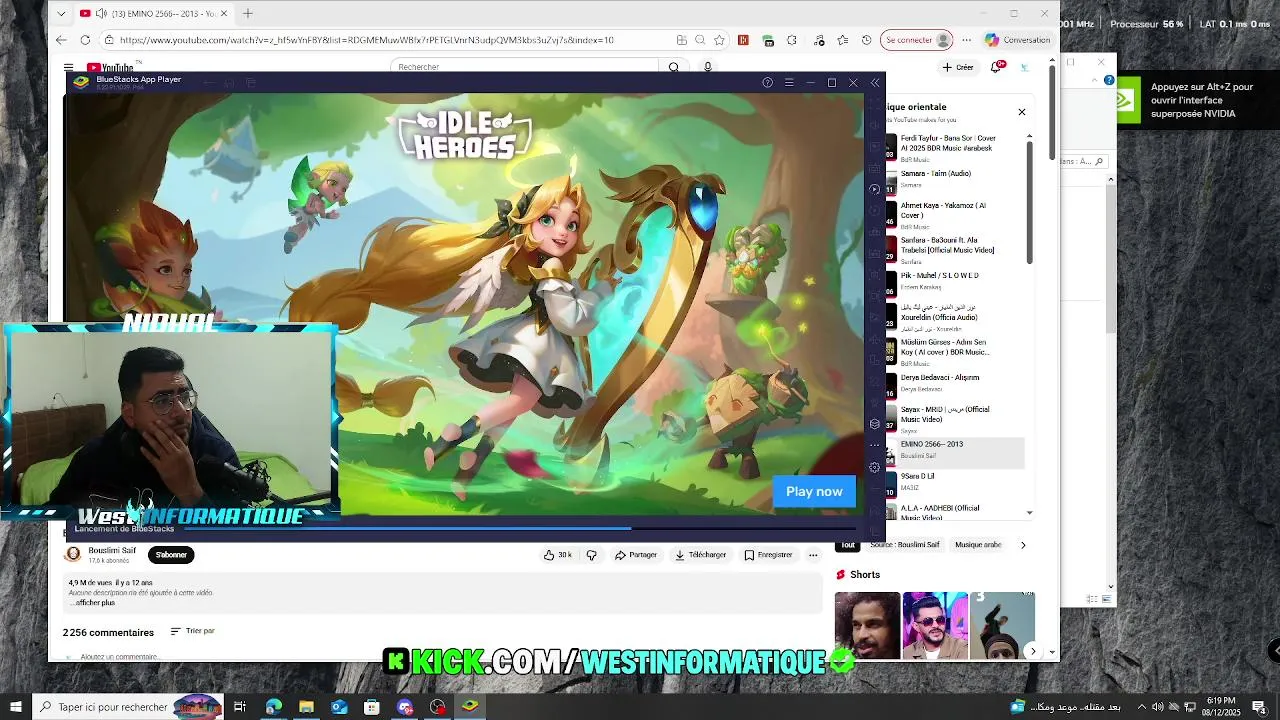Show next Shorts with arrow
Image resolution: width=1280 pixels, height=720 pixels.
click(1033, 652)
